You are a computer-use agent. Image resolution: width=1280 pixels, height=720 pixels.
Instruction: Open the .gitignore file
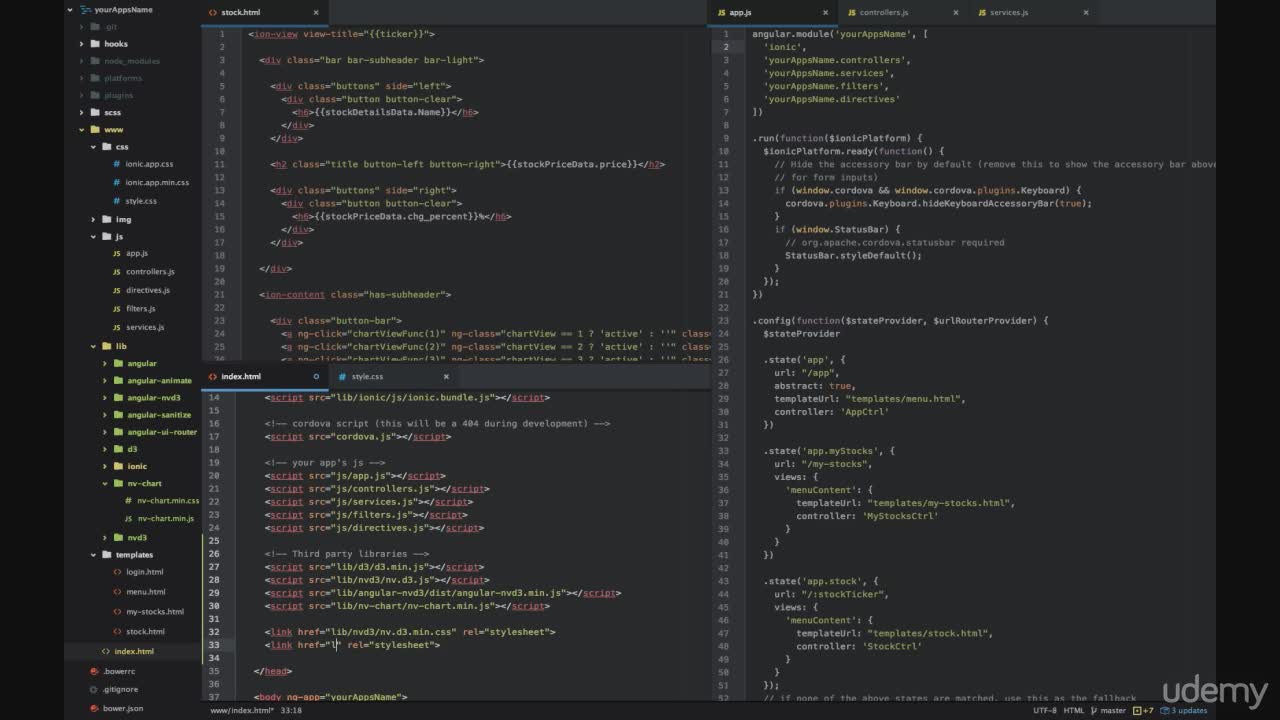coord(120,689)
